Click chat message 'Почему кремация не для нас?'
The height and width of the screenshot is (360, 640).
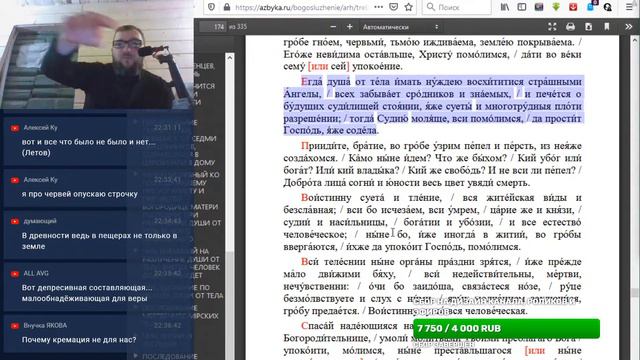[x=79, y=340]
